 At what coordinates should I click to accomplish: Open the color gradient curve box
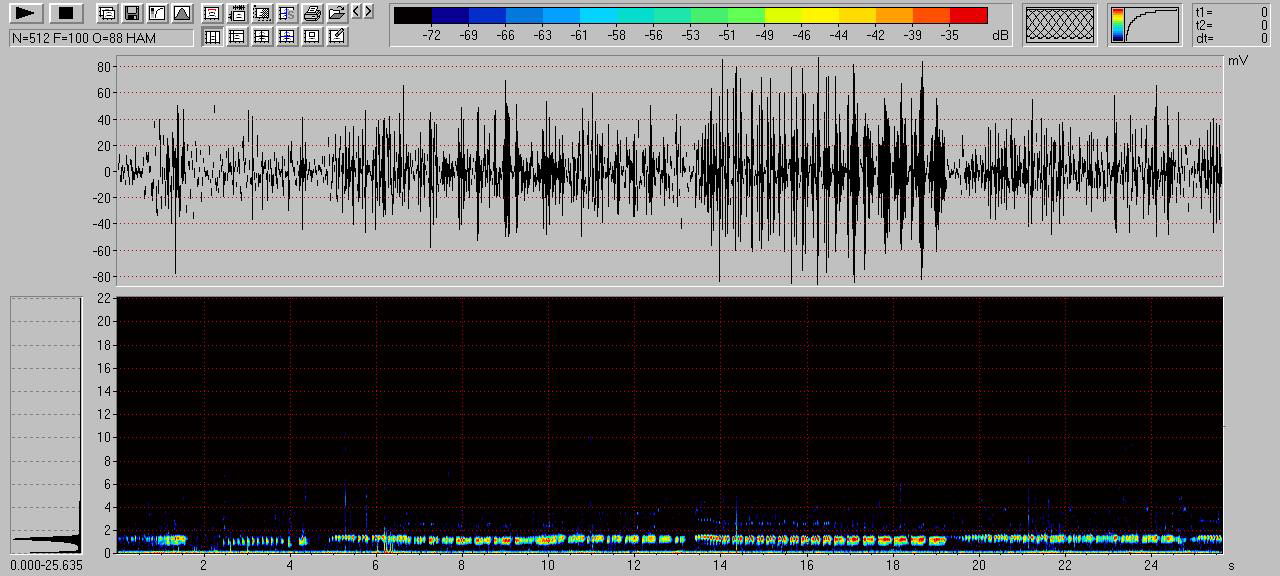(1144, 25)
